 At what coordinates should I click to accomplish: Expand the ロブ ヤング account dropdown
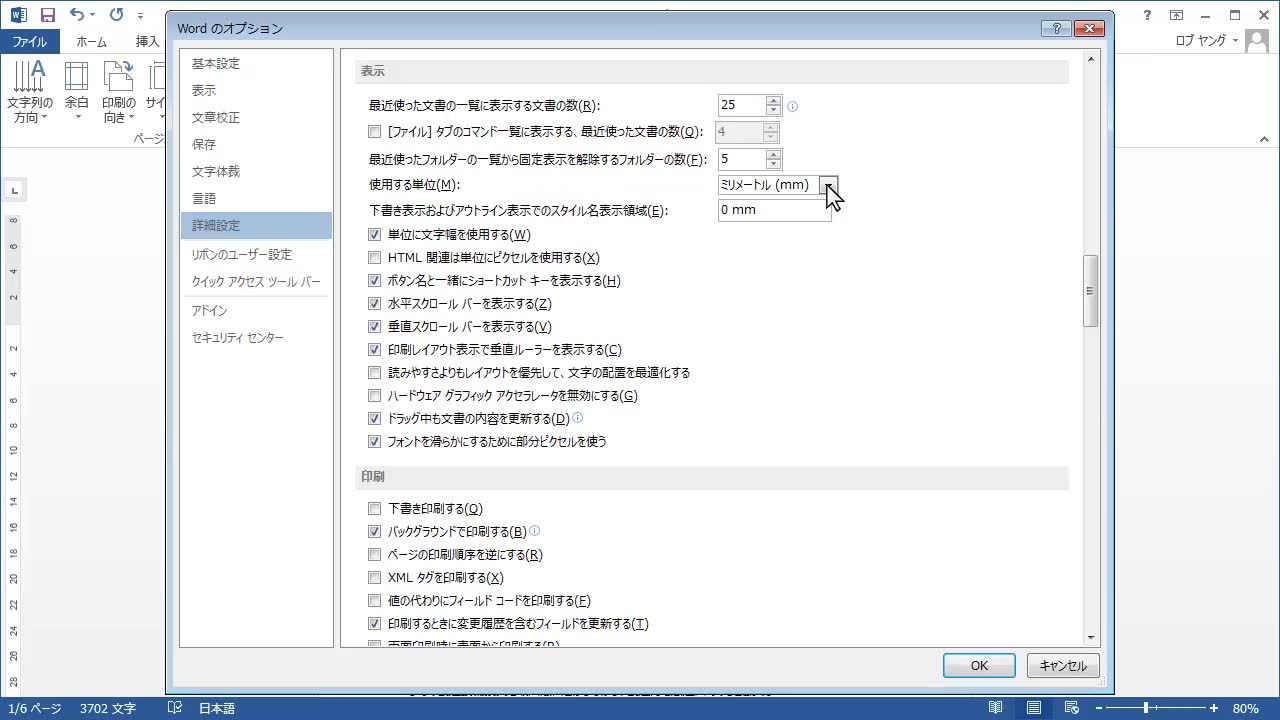pyautogui.click(x=1235, y=41)
